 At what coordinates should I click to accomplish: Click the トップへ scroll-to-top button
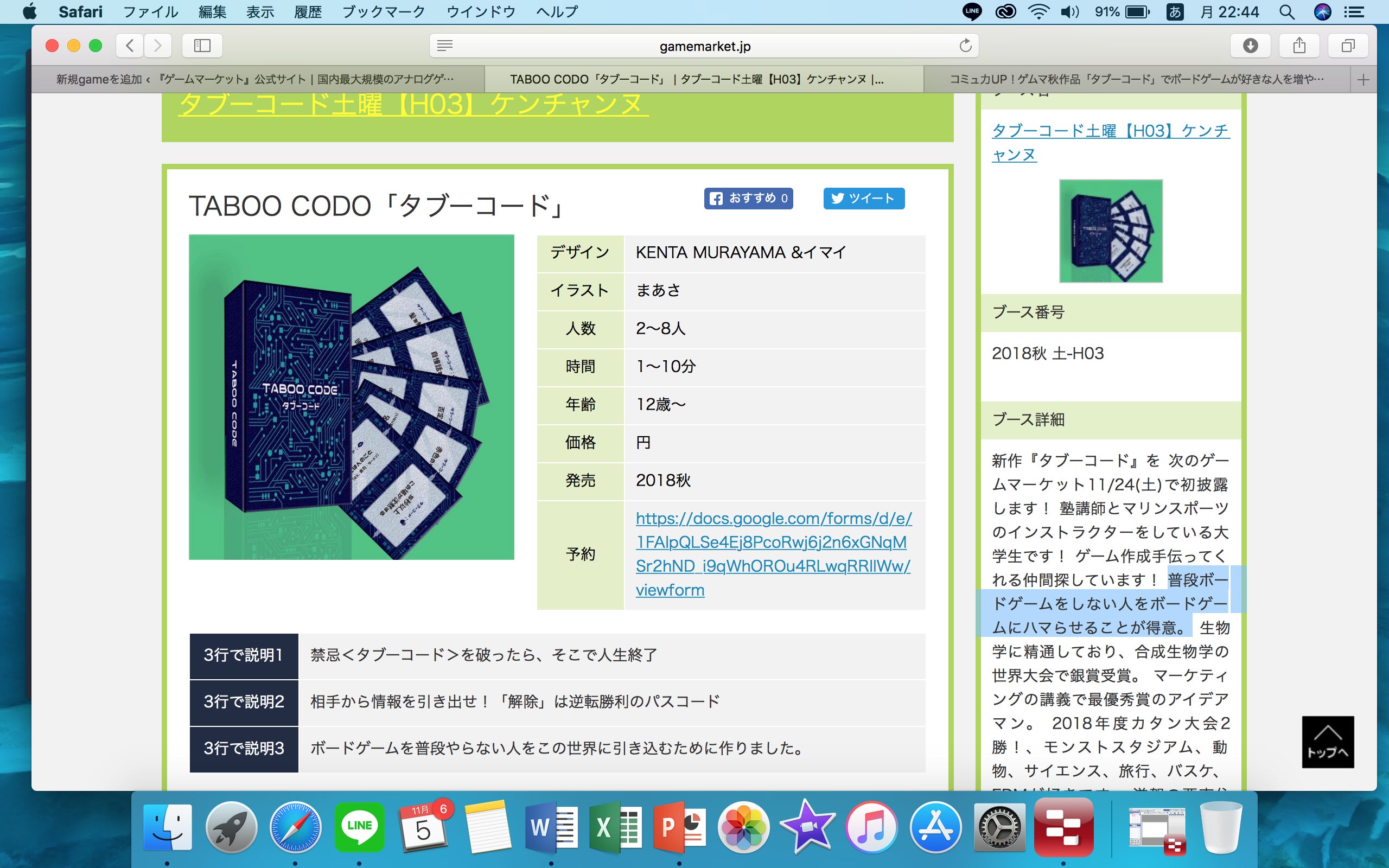(x=1327, y=741)
